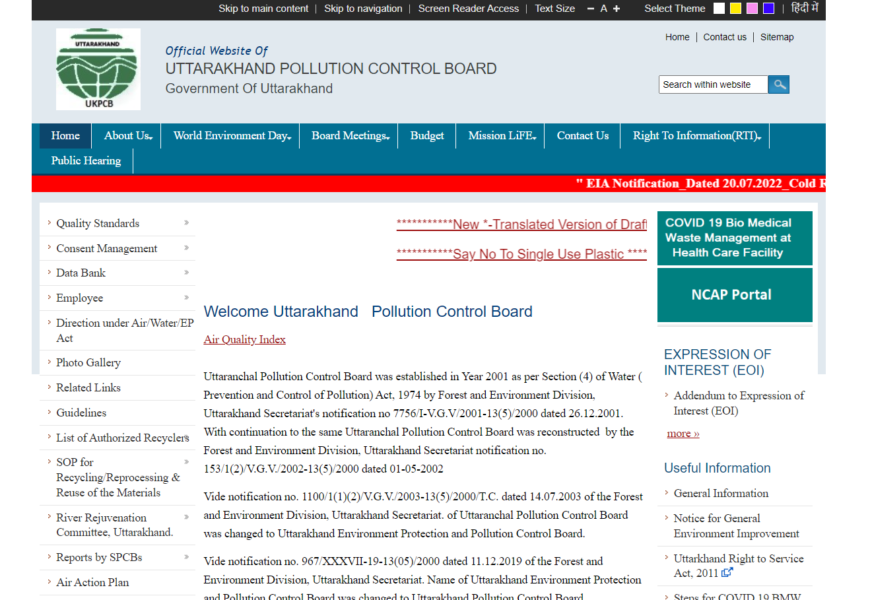Viewport: 870px width, 600px height.
Task: Open Screen Reader Access page
Action: point(468,8)
